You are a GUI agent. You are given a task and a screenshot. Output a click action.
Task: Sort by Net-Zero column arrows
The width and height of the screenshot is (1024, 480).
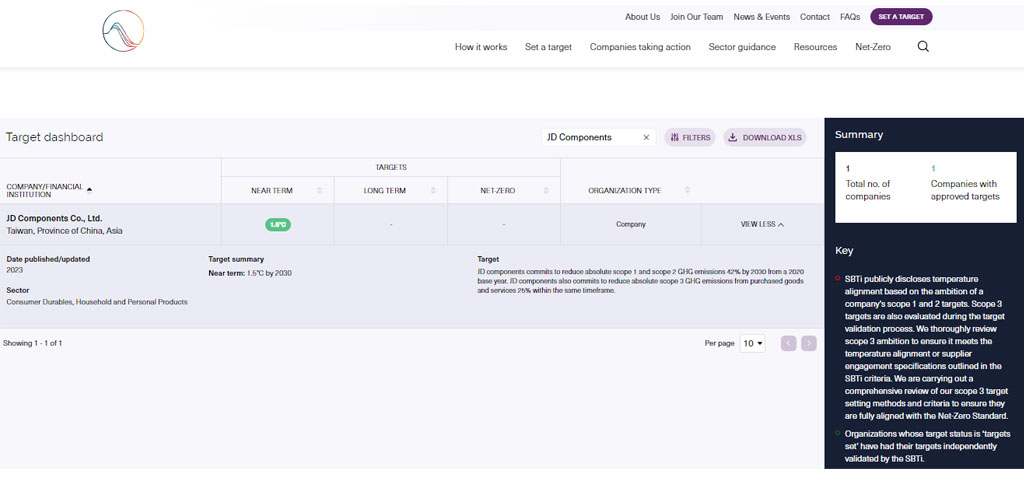[x=546, y=190]
